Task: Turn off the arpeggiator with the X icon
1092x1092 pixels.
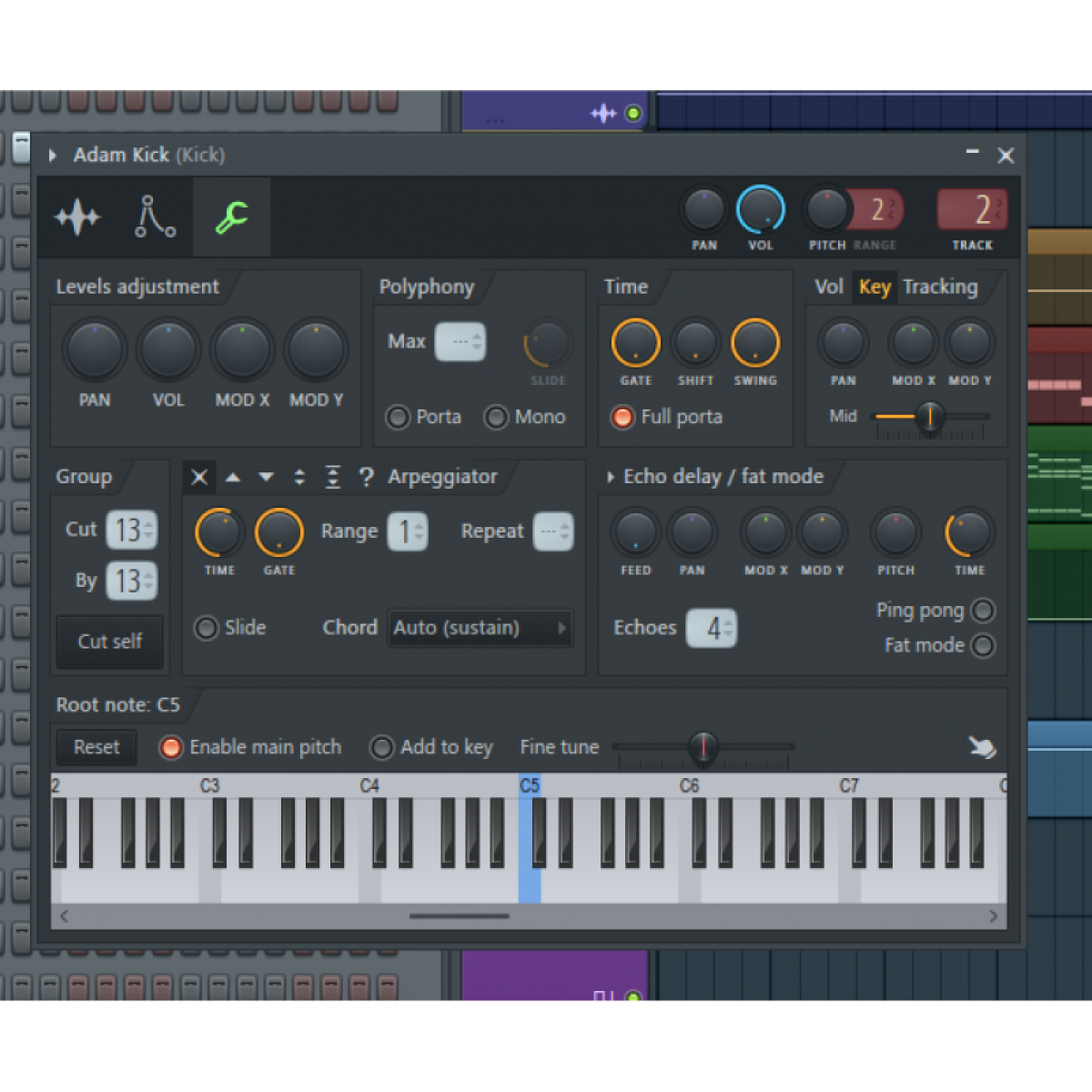Action: tap(198, 476)
